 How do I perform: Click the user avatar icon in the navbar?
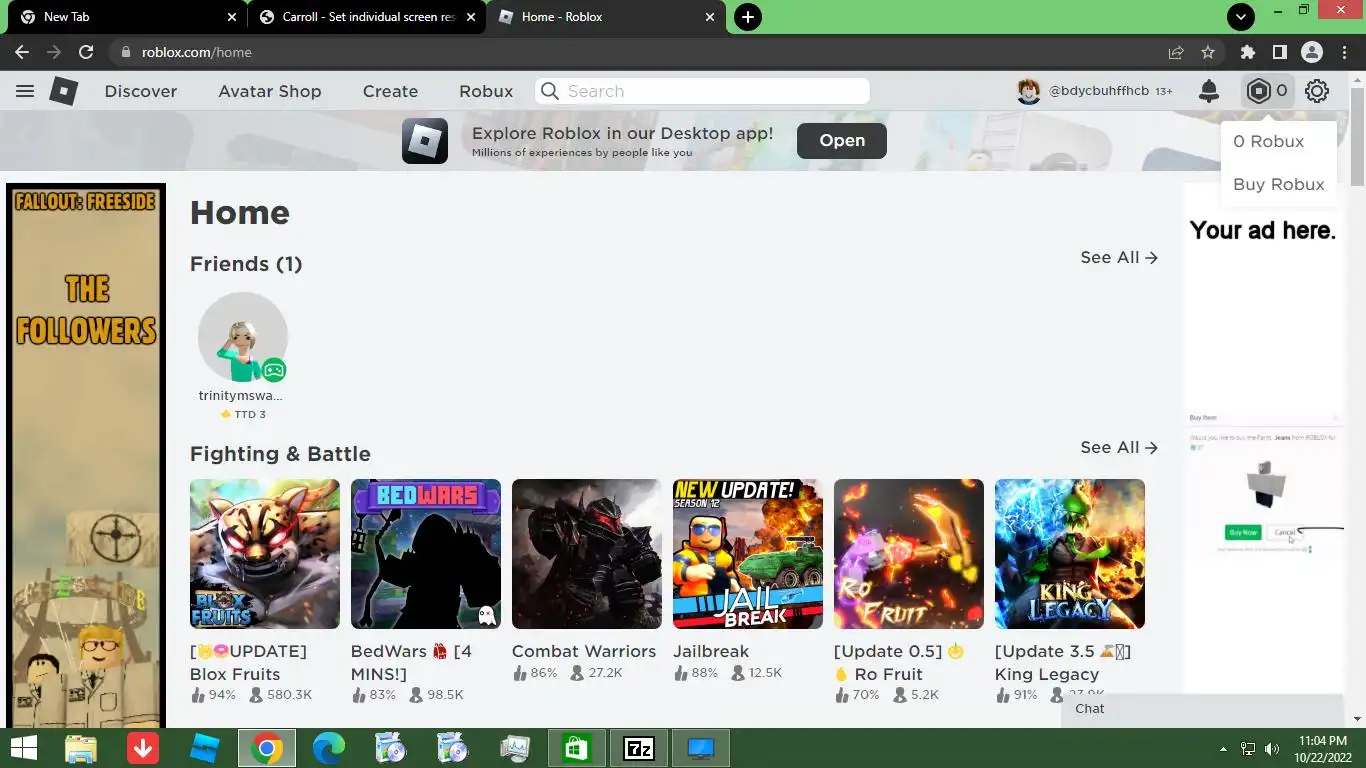1029,91
